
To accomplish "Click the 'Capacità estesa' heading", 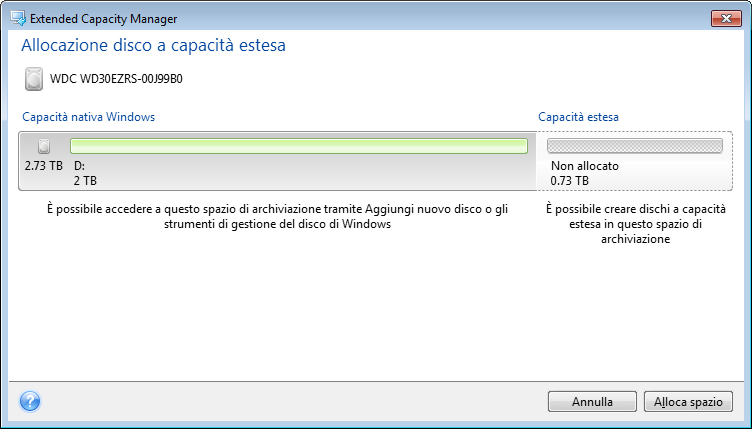I will click(578, 117).
